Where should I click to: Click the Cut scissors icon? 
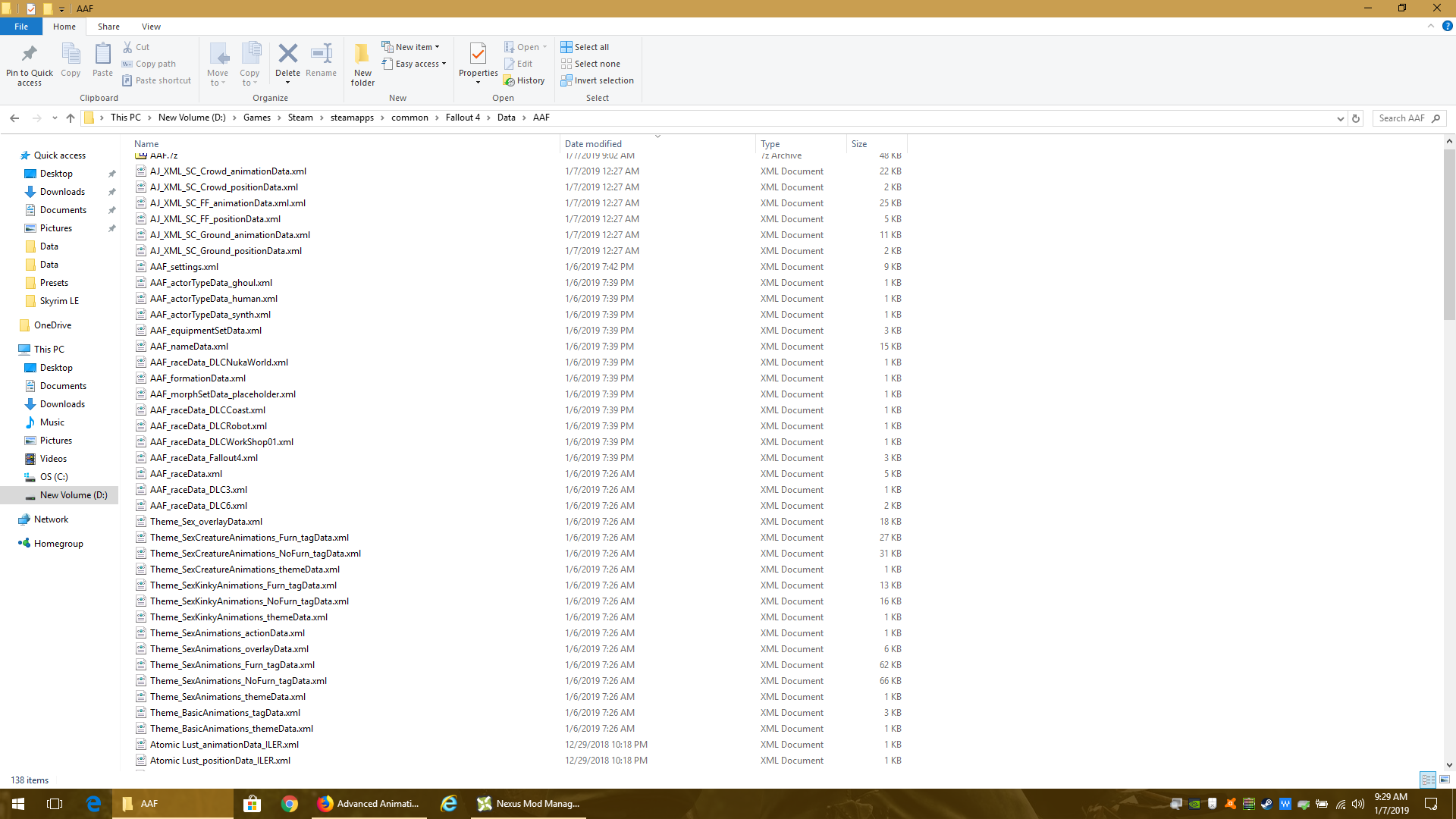(127, 47)
